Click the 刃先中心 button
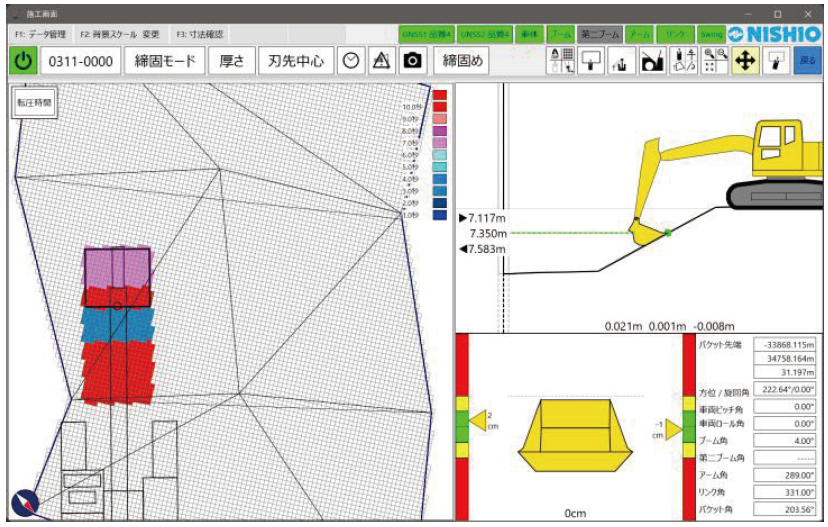The width and height of the screenshot is (828, 527). click(x=296, y=61)
